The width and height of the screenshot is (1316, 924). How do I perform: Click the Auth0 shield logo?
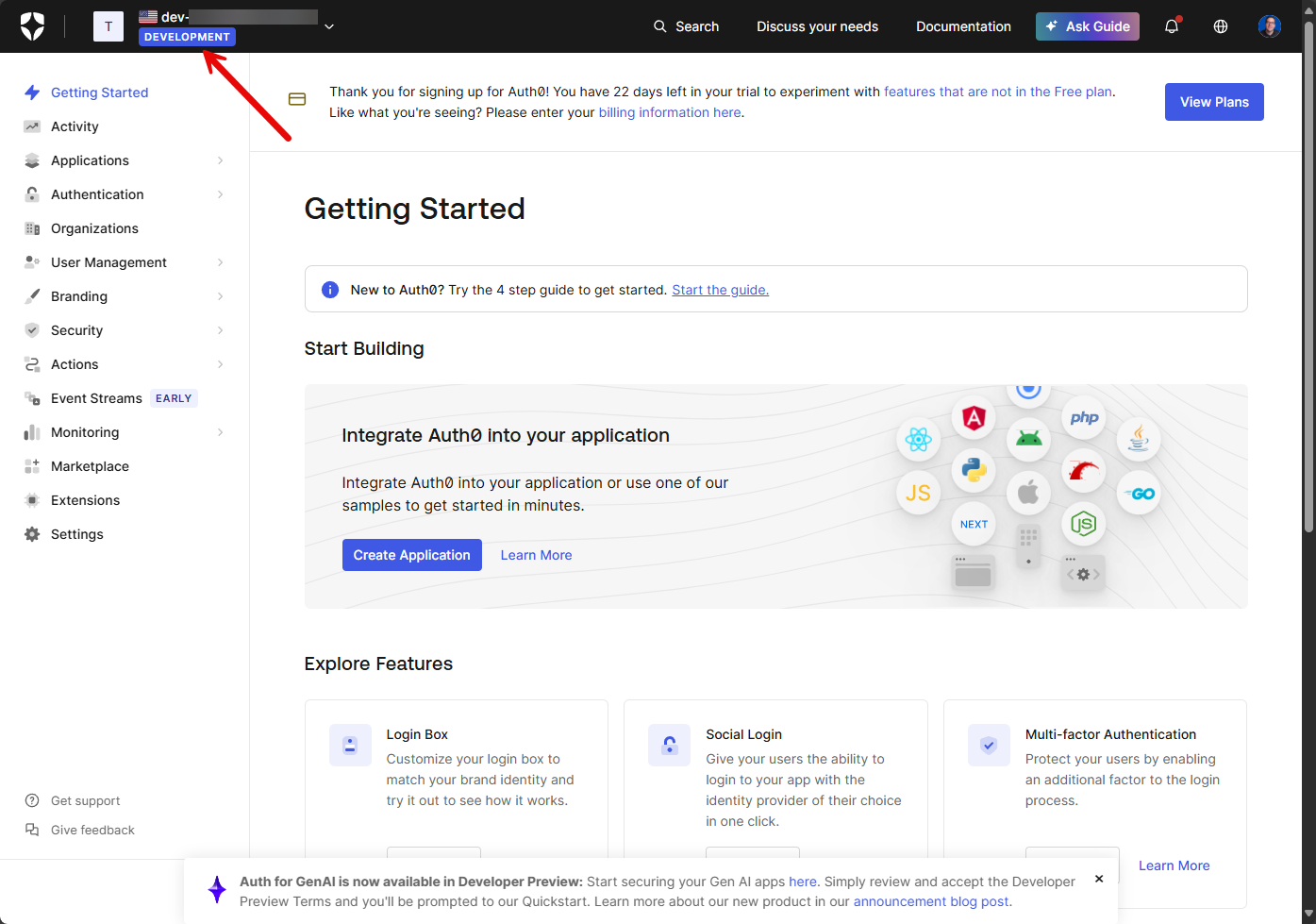[x=32, y=26]
